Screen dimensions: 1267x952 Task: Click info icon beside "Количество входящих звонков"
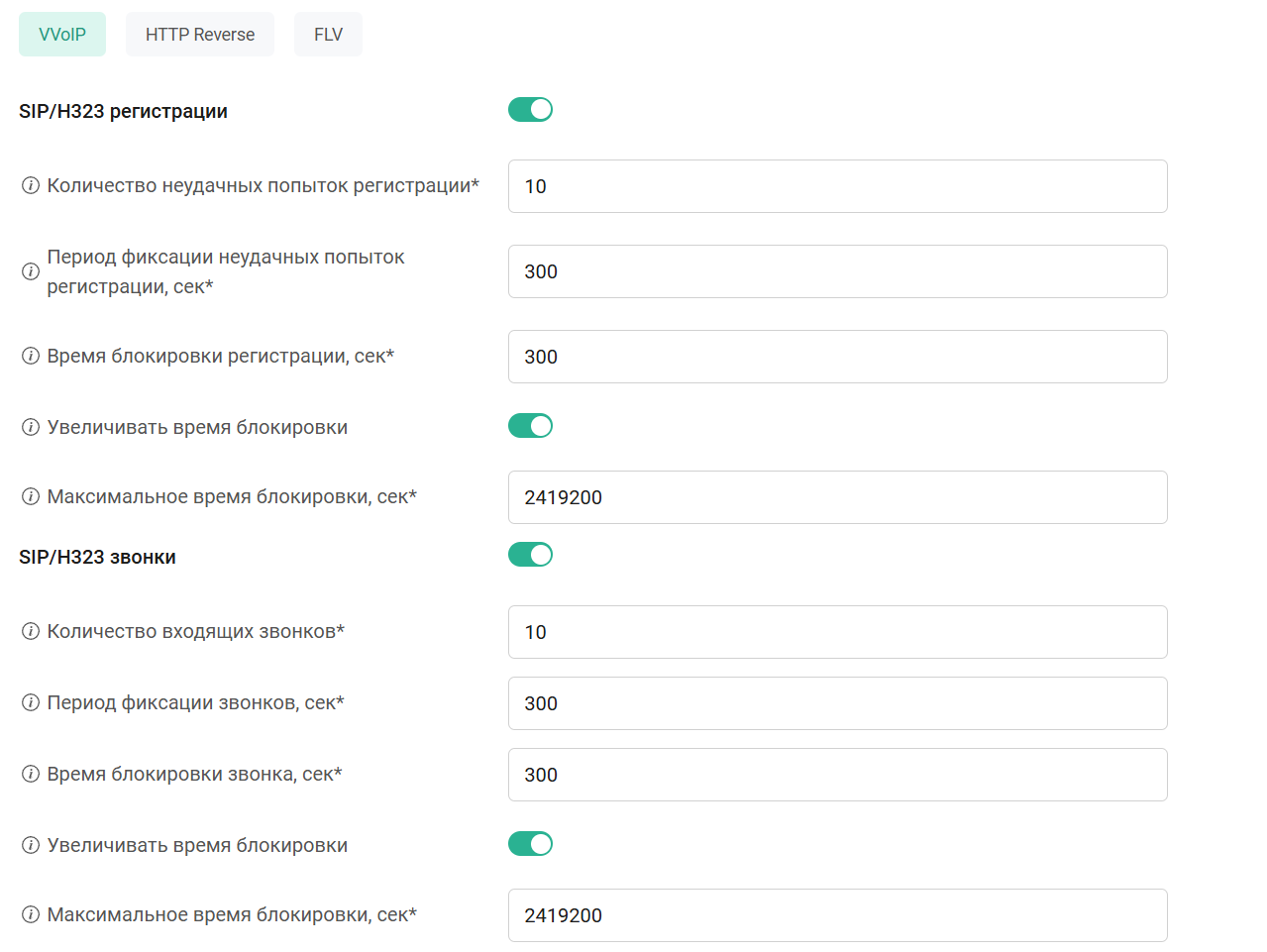[31, 632]
